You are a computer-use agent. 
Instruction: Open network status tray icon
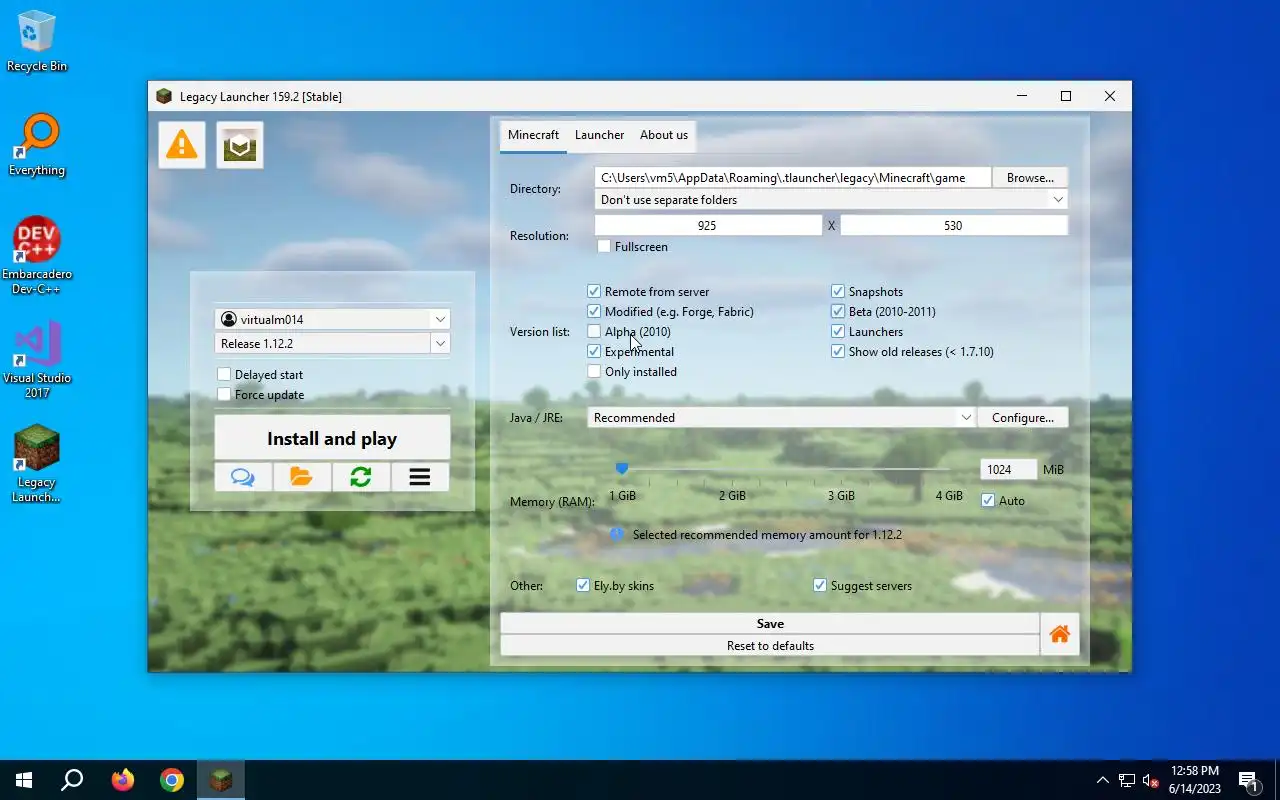coord(1127,780)
